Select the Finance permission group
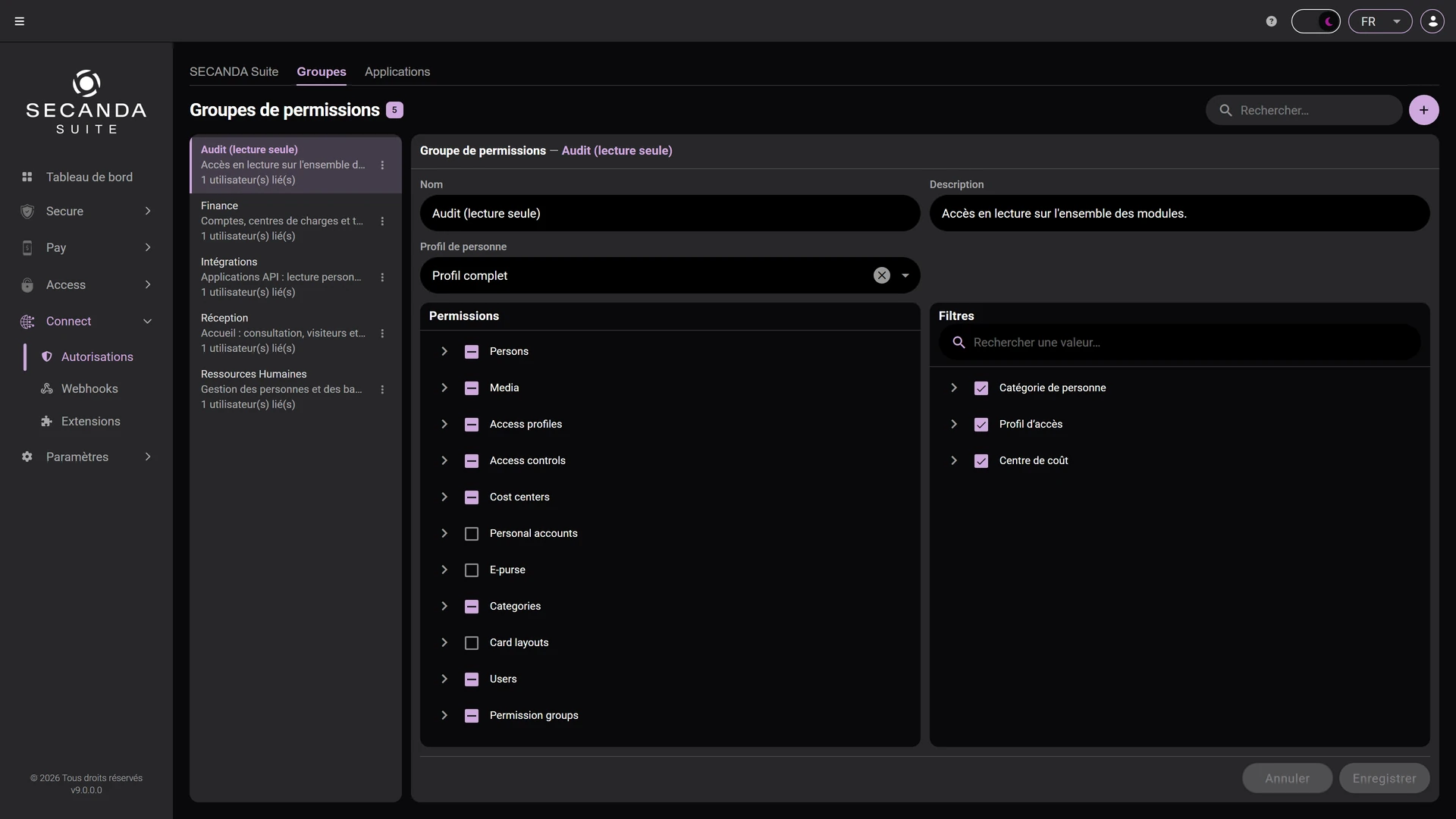The width and height of the screenshot is (1456, 819). (x=296, y=221)
